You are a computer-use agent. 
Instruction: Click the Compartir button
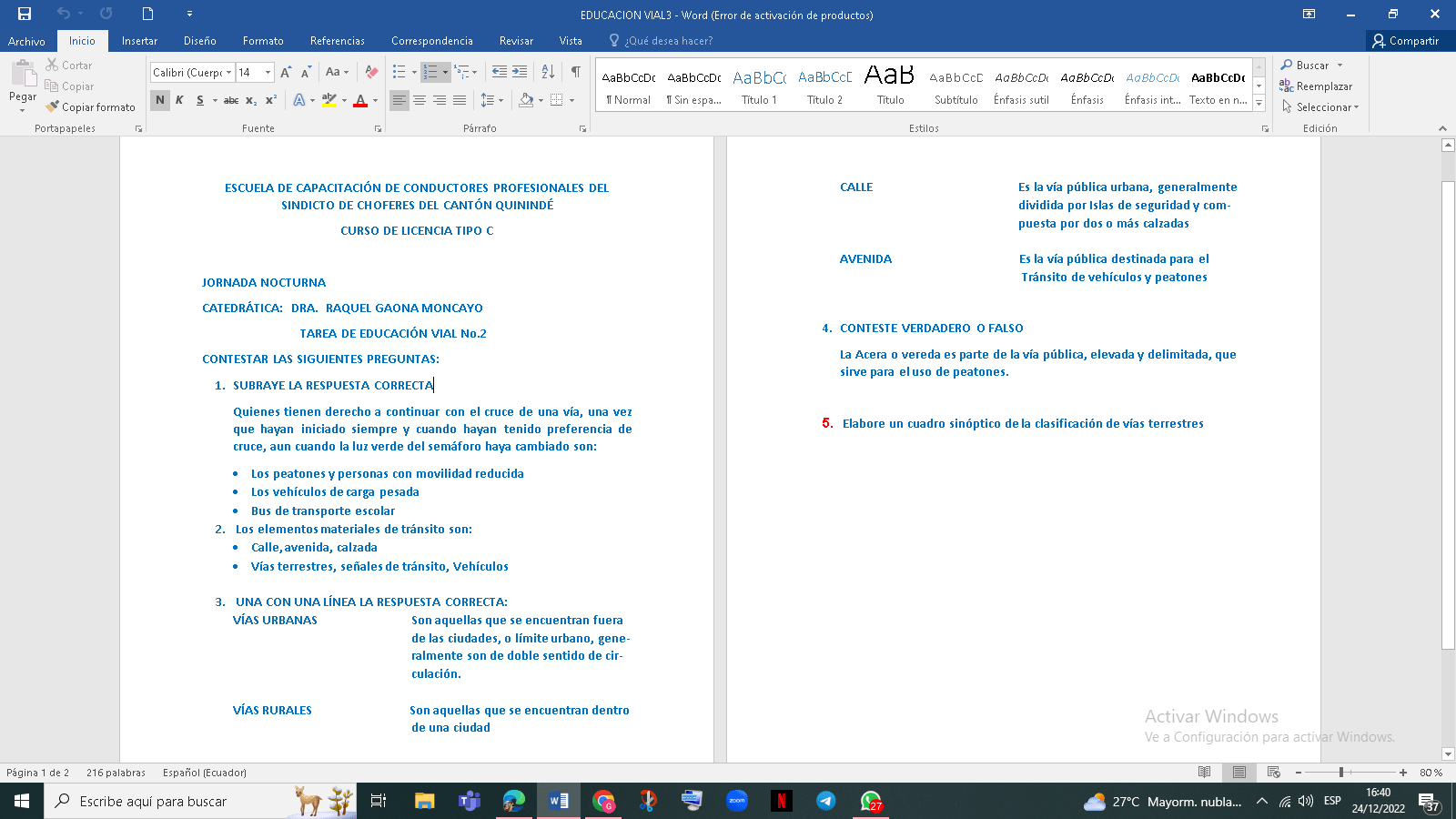tap(1406, 41)
